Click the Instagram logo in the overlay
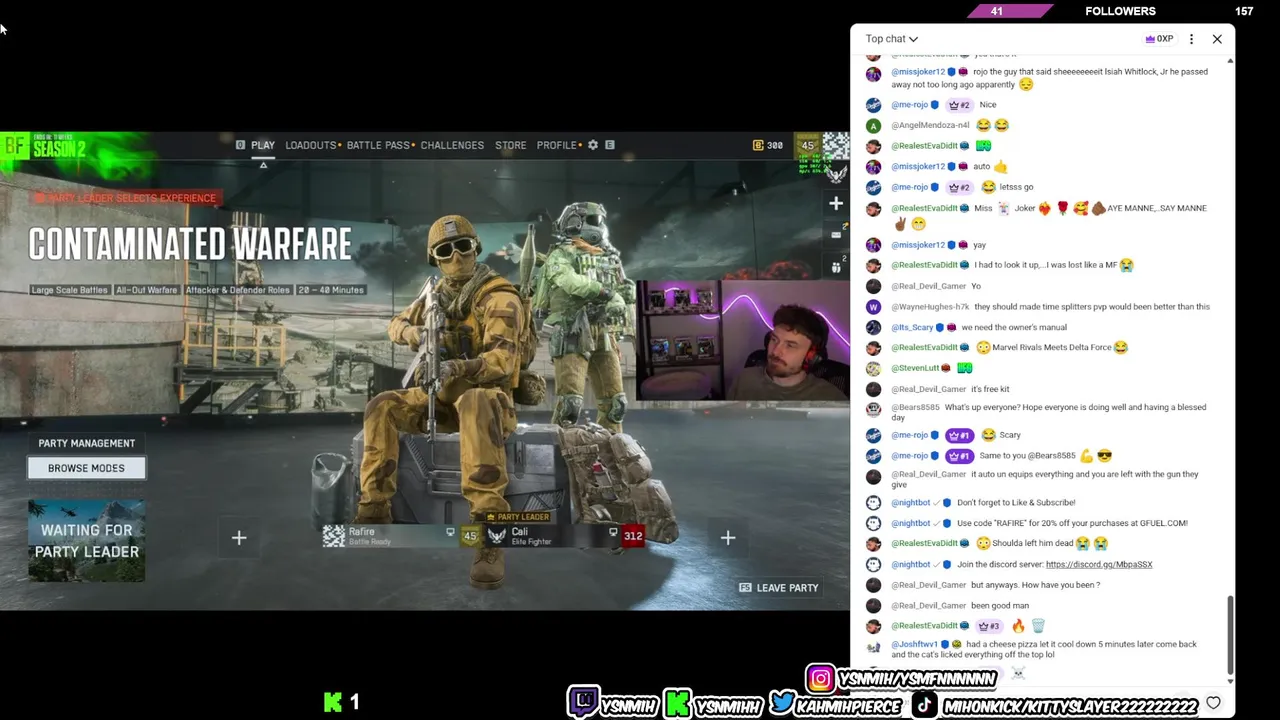This screenshot has width=1280, height=720. click(x=820, y=679)
